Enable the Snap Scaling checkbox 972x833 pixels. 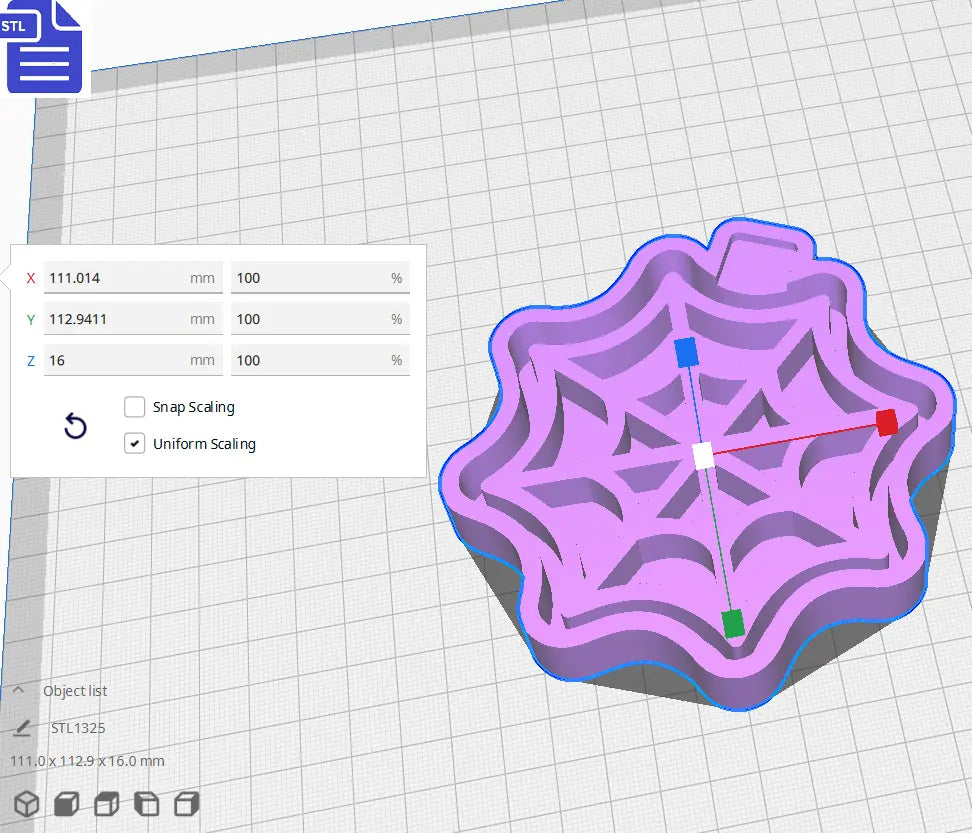[x=135, y=407]
